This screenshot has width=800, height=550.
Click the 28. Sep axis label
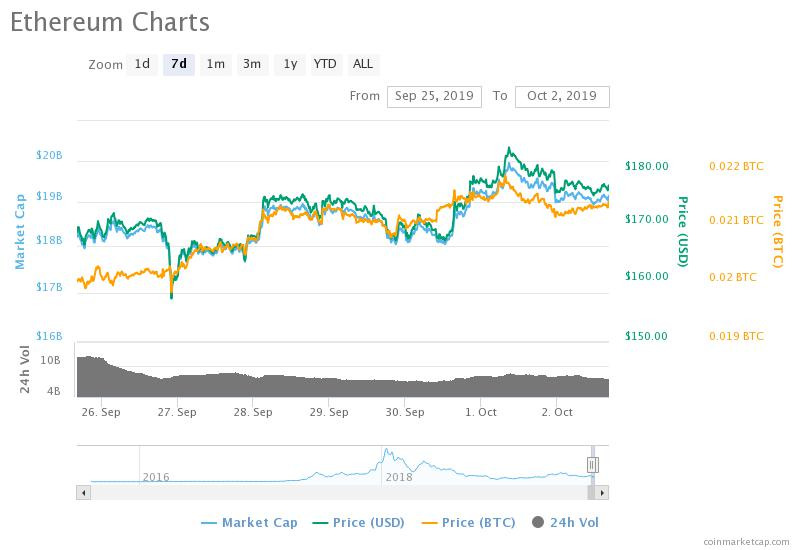click(x=253, y=412)
